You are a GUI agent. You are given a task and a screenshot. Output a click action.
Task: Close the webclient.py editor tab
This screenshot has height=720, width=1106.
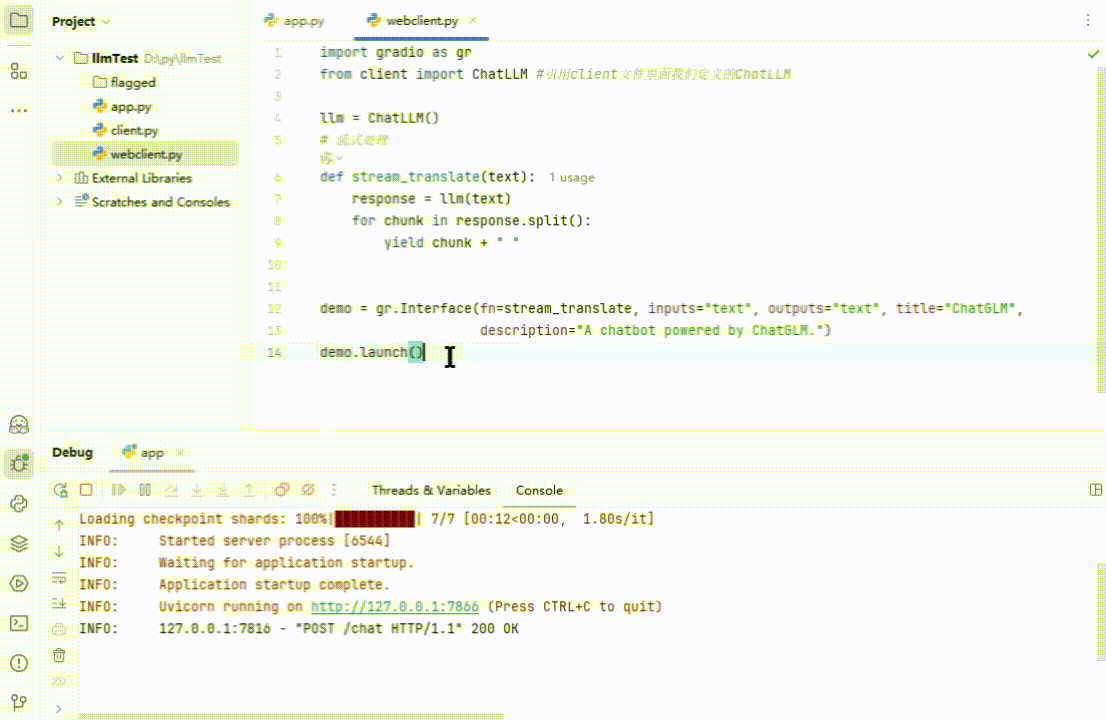(x=473, y=20)
